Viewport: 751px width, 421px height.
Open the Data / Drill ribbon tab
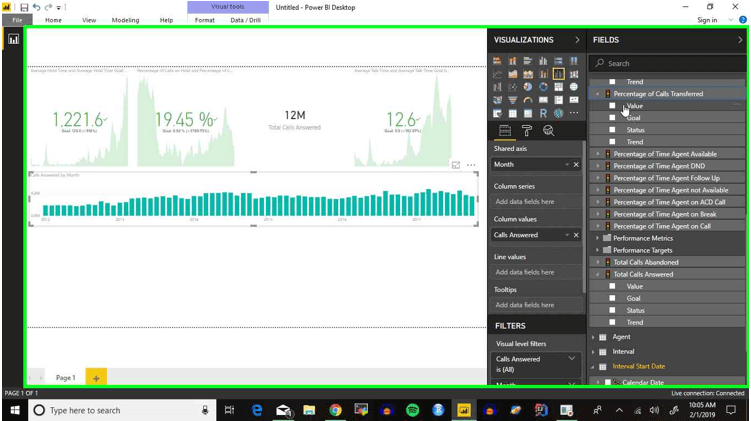point(246,20)
